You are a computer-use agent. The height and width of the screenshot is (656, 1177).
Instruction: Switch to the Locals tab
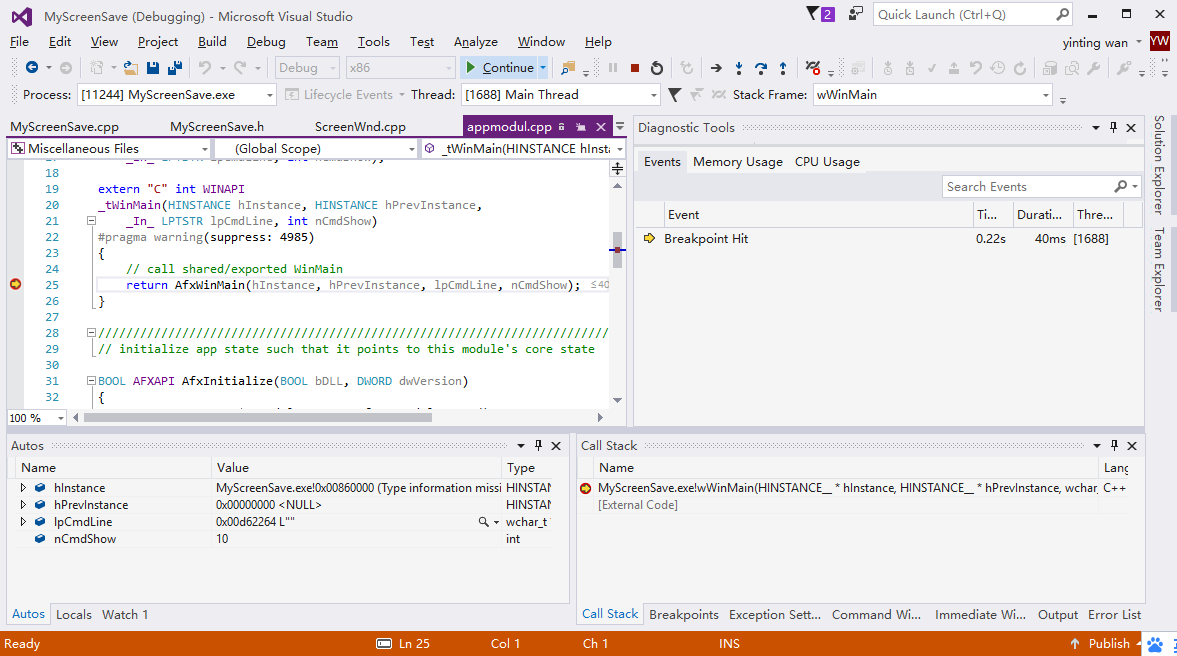click(74, 615)
